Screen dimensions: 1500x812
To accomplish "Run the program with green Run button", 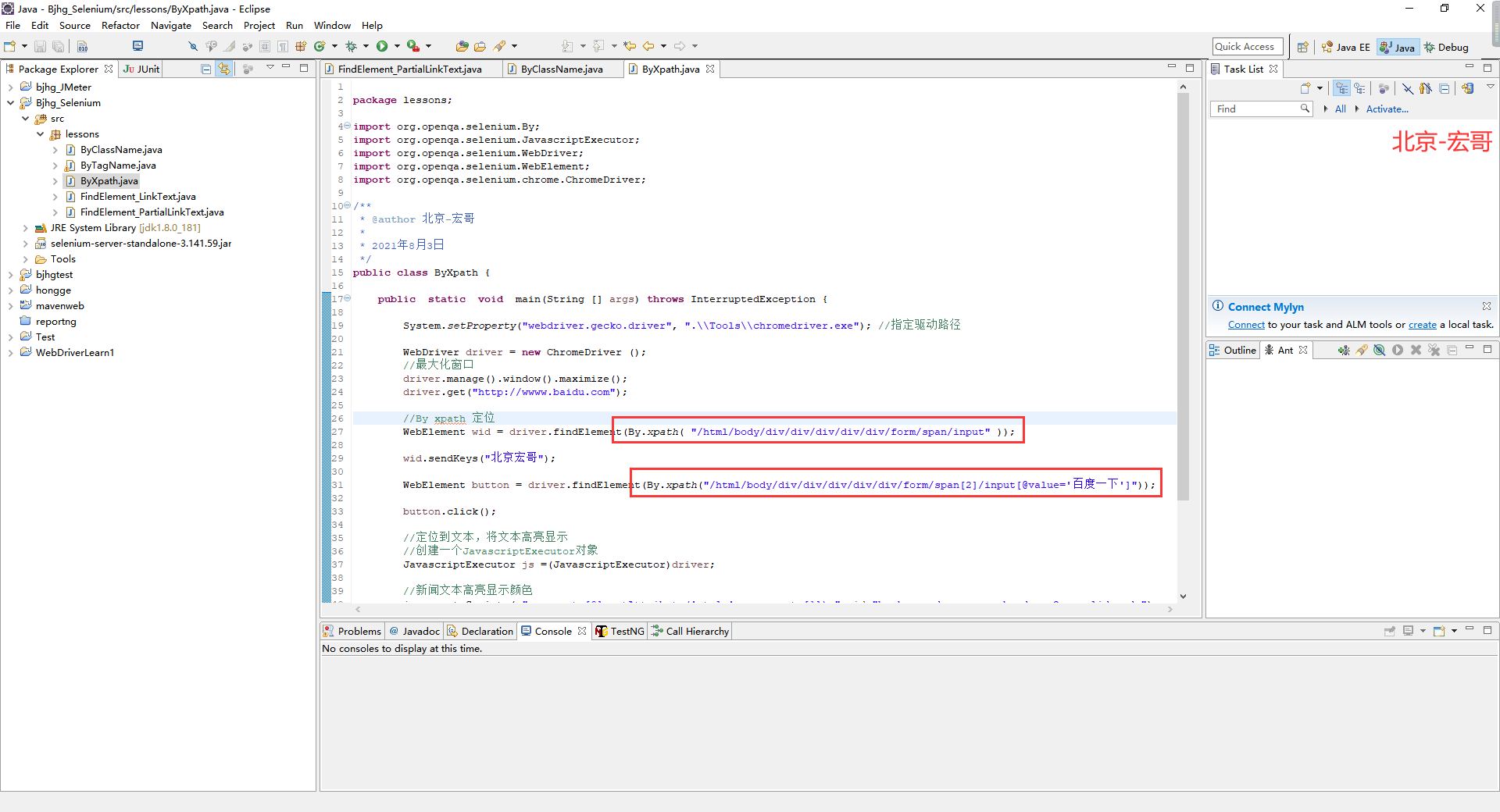I will pyautogui.click(x=382, y=46).
